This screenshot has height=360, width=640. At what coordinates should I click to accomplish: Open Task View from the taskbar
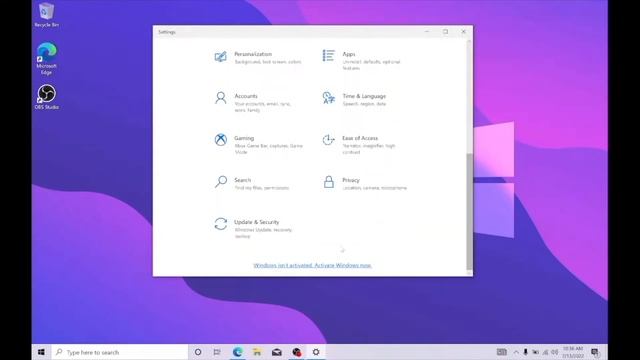click(217, 352)
